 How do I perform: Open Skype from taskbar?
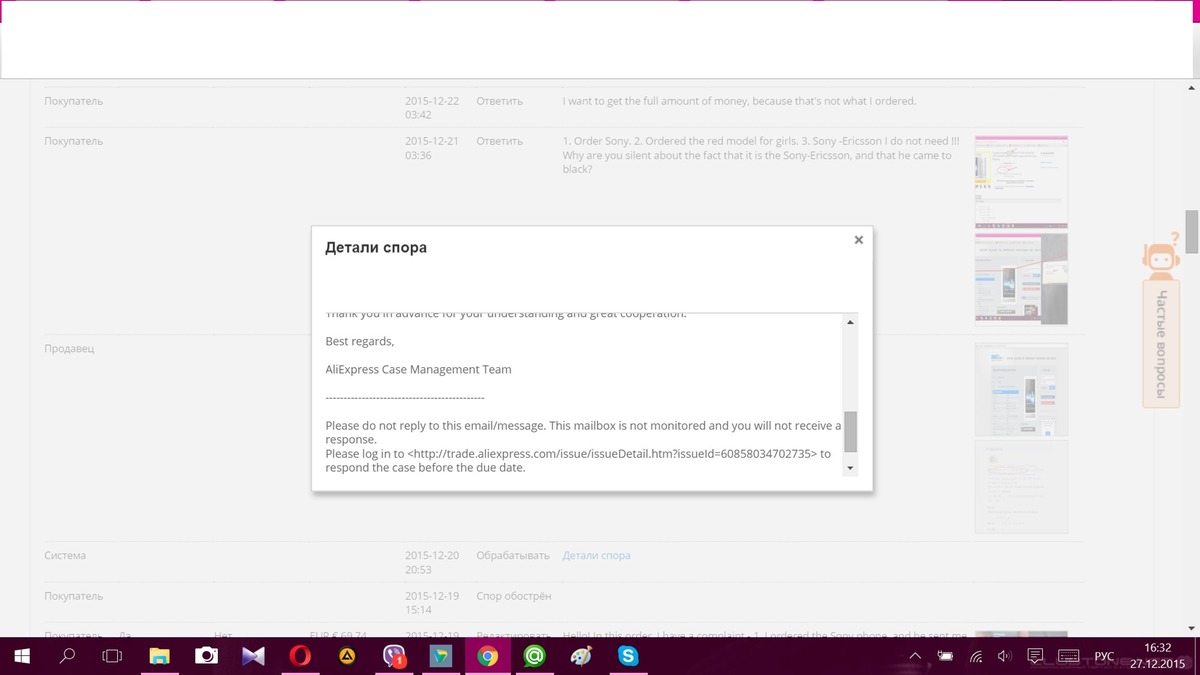[628, 656]
